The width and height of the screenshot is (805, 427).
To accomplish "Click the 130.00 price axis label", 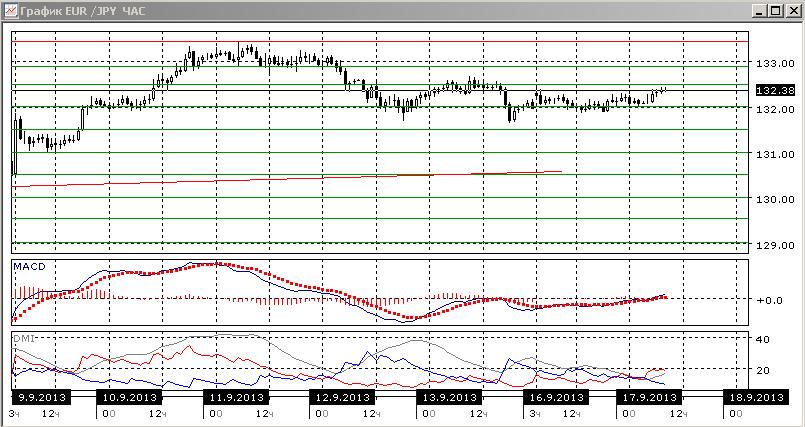I will click(774, 199).
